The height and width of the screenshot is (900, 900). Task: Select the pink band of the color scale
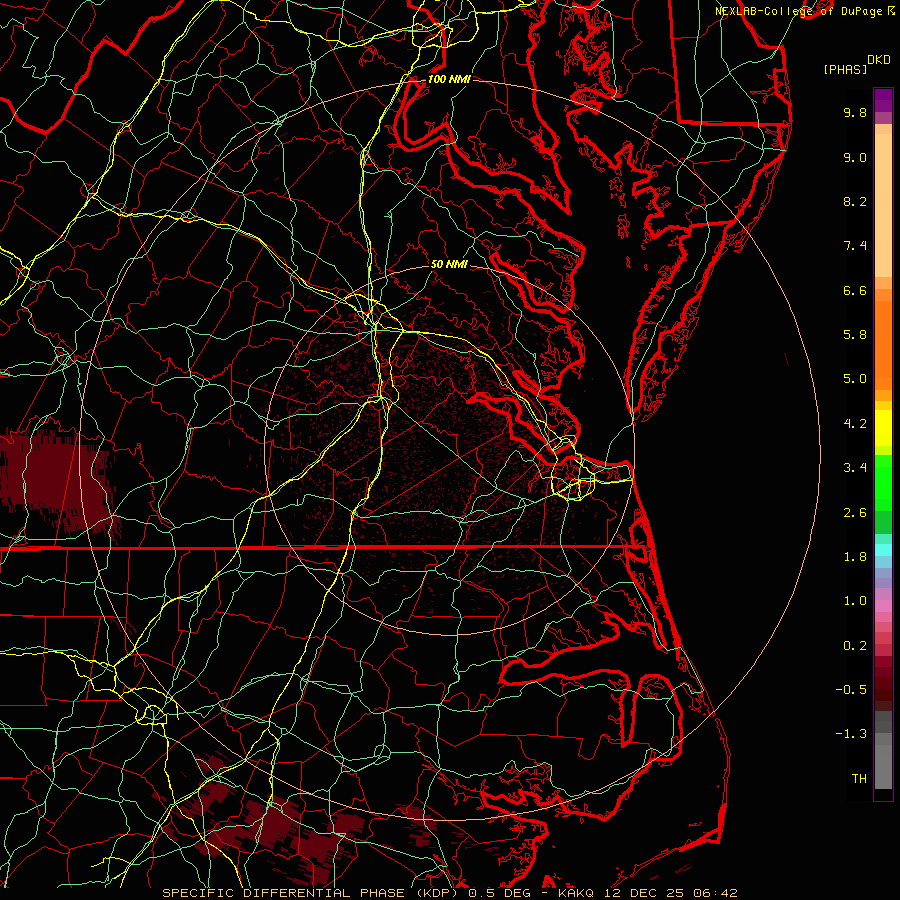pos(883,606)
